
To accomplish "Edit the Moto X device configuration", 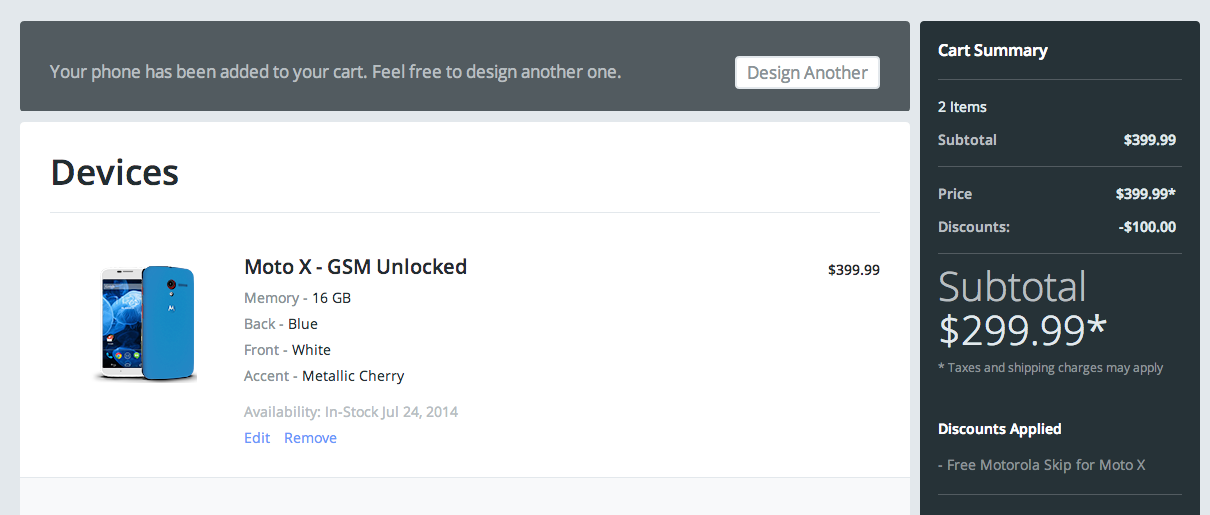I will click(x=257, y=438).
